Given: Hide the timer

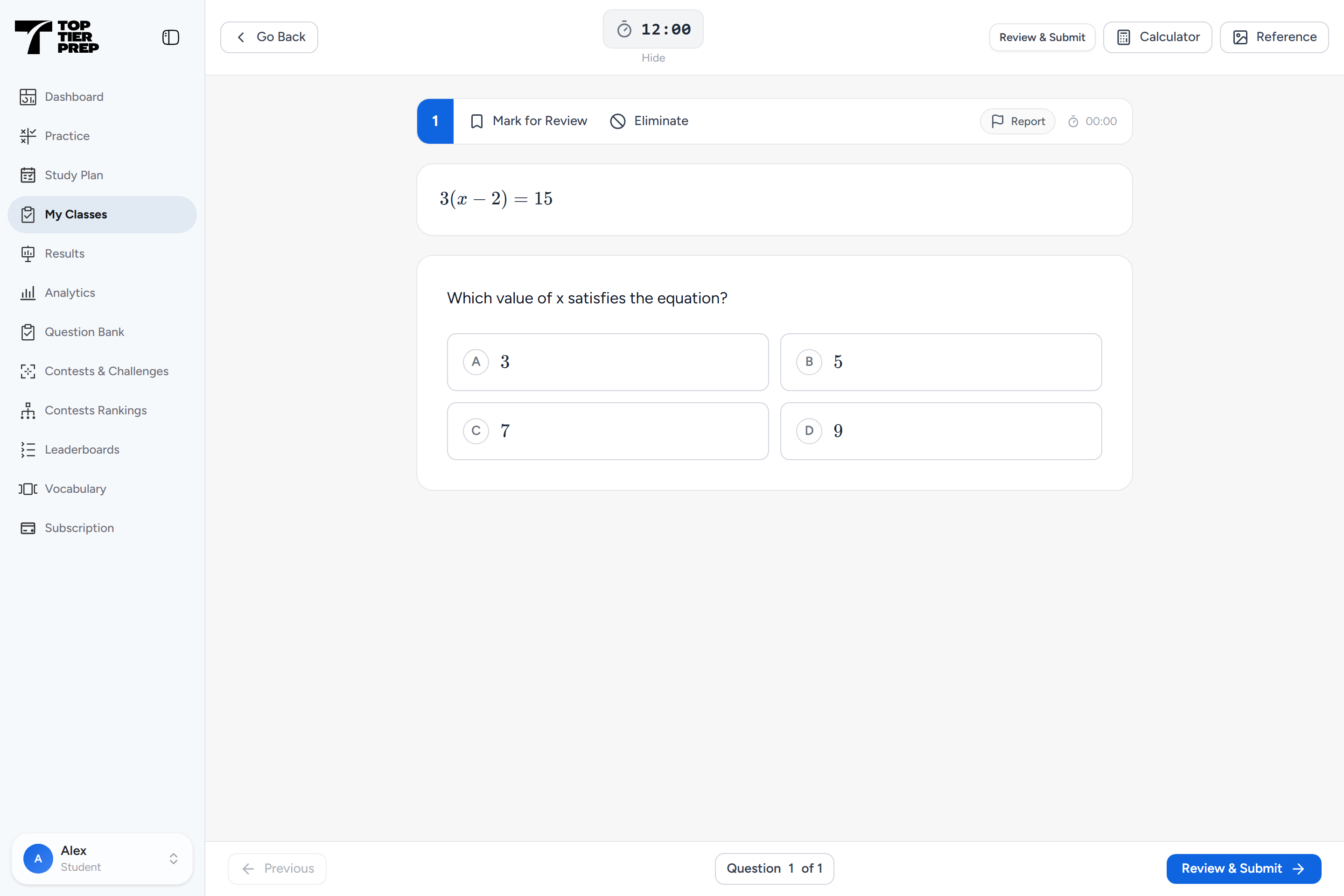Looking at the screenshot, I should click(653, 58).
